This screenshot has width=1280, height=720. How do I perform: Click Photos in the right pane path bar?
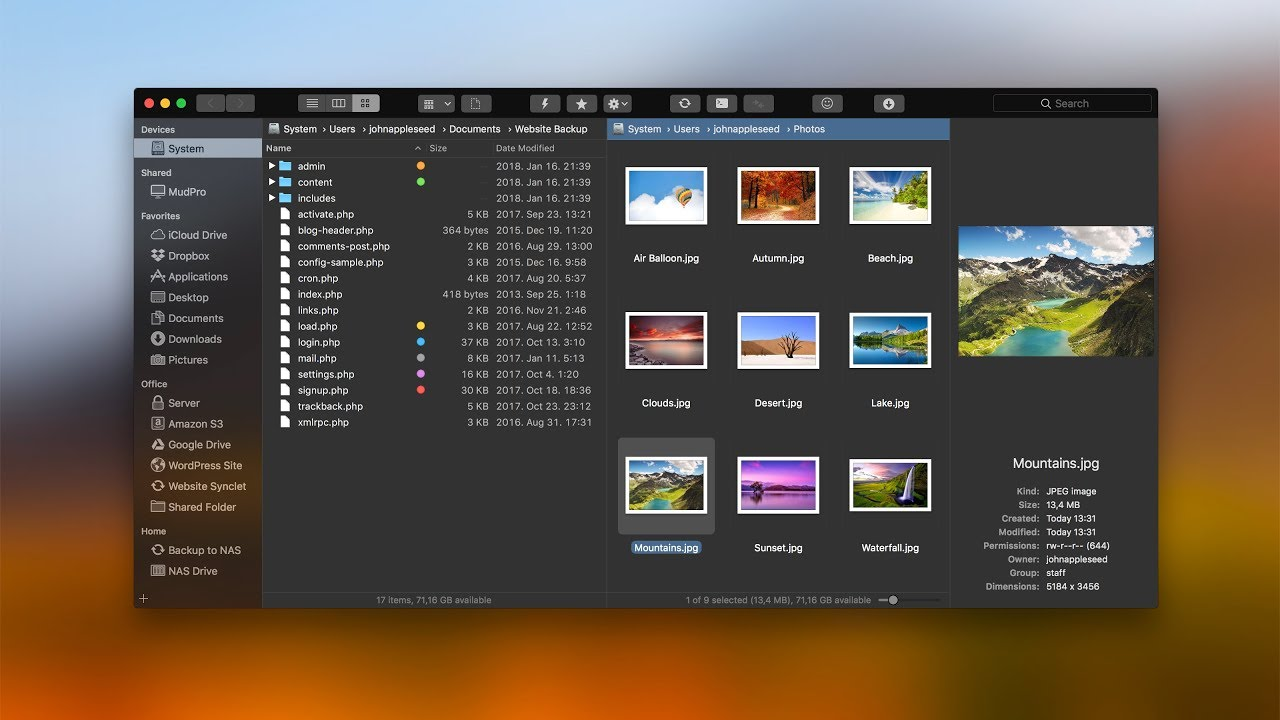coord(809,129)
